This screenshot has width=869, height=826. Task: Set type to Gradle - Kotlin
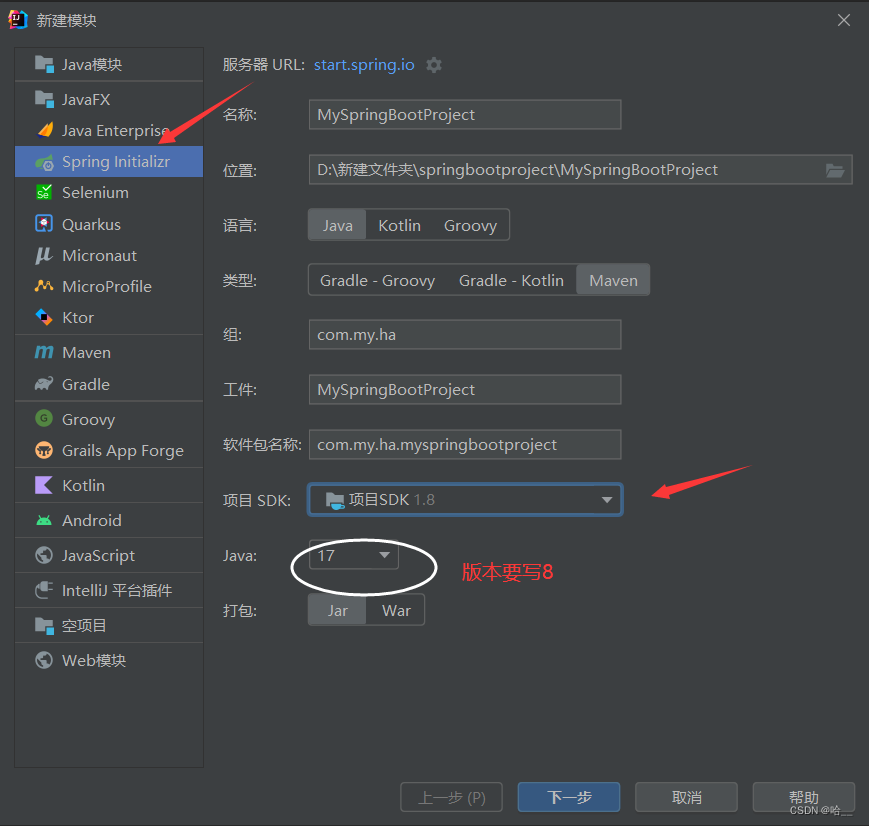[511, 281]
